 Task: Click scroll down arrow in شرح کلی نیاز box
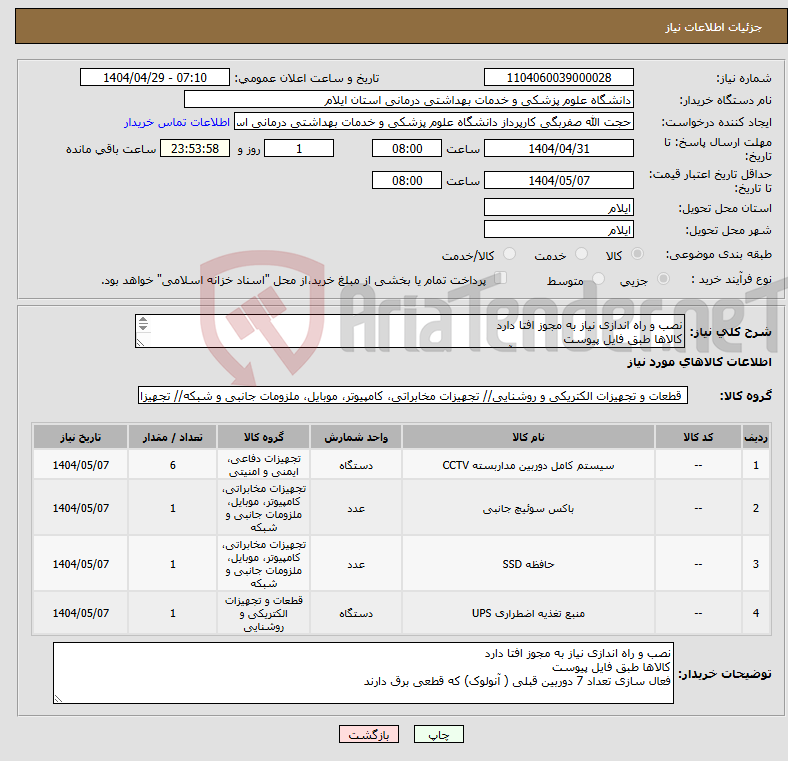click(143, 327)
